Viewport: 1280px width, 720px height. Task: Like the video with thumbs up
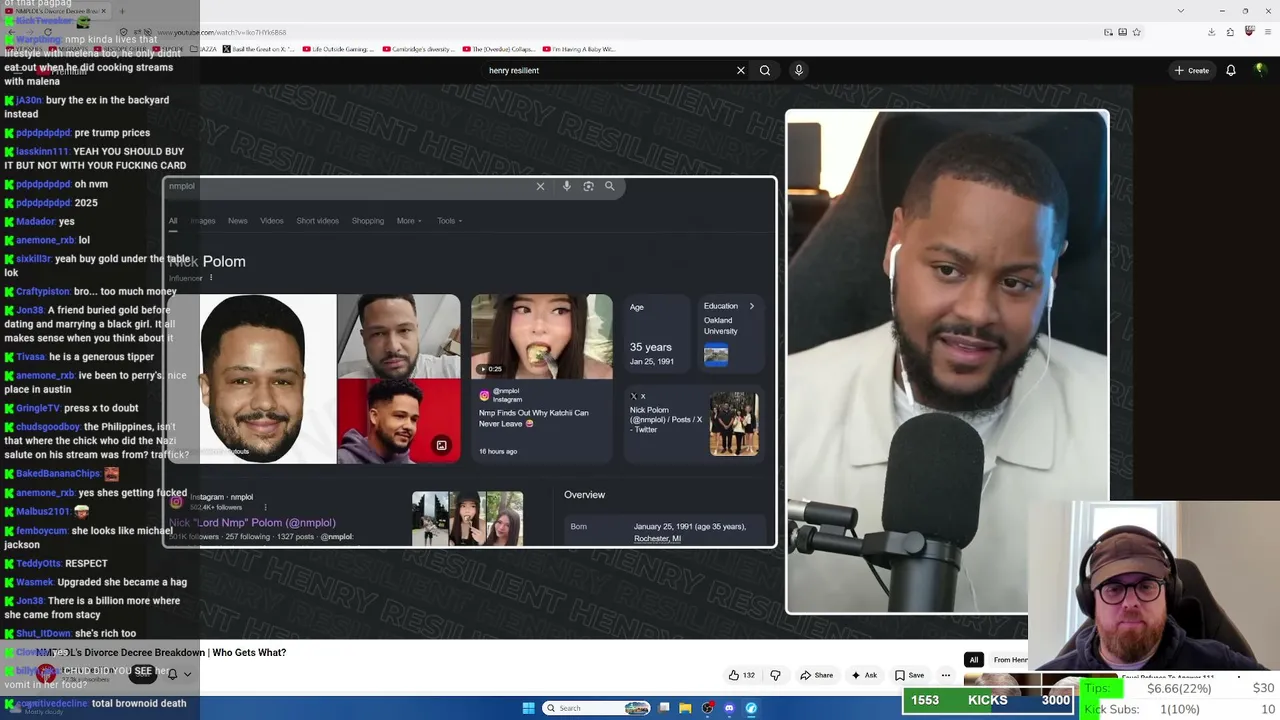(x=741, y=675)
